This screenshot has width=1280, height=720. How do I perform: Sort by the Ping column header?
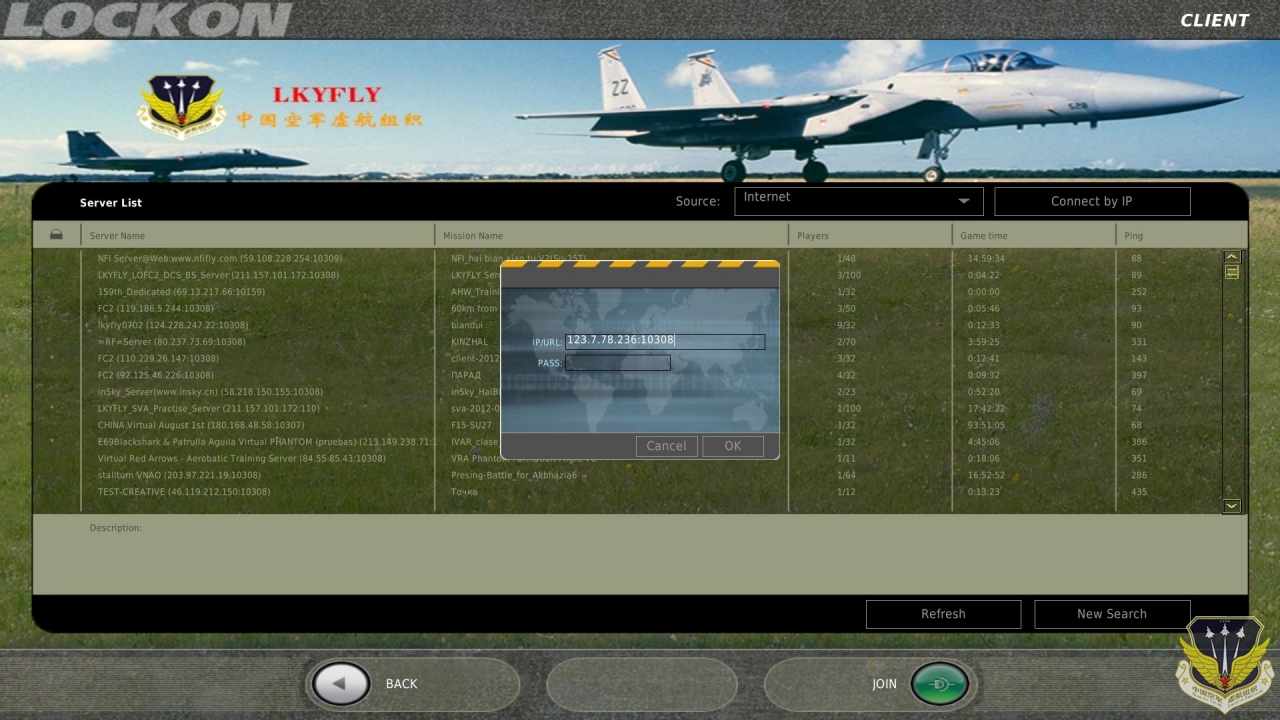pyautogui.click(x=1133, y=236)
